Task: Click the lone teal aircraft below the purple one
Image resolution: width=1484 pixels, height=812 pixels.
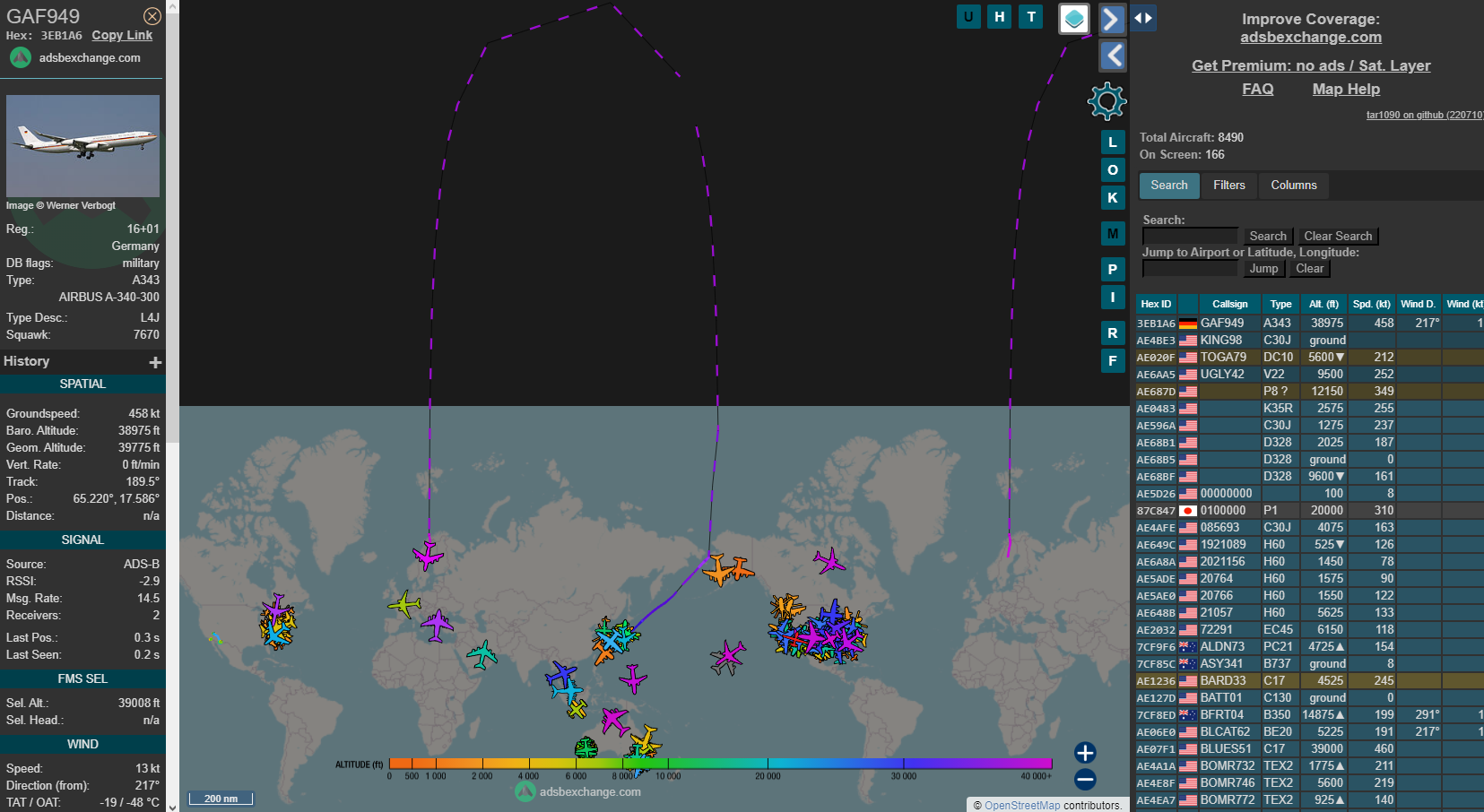Action: point(482,655)
